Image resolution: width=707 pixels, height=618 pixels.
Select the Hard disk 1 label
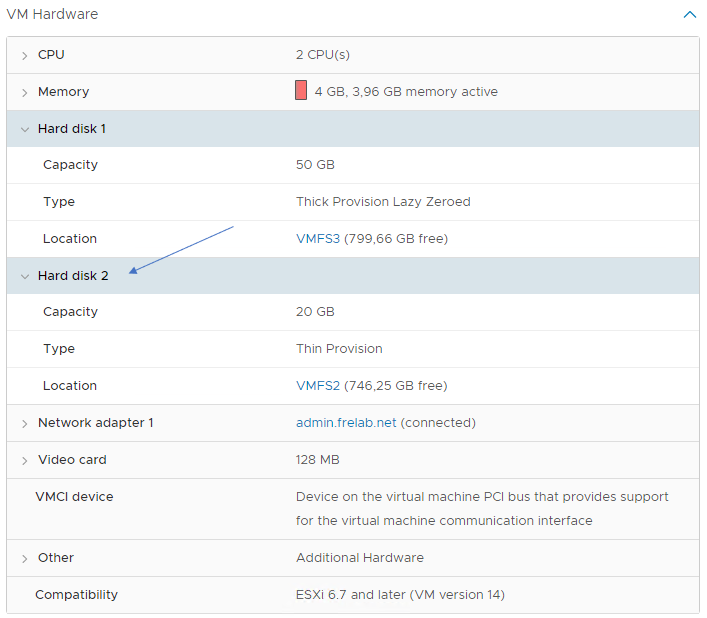(72, 129)
